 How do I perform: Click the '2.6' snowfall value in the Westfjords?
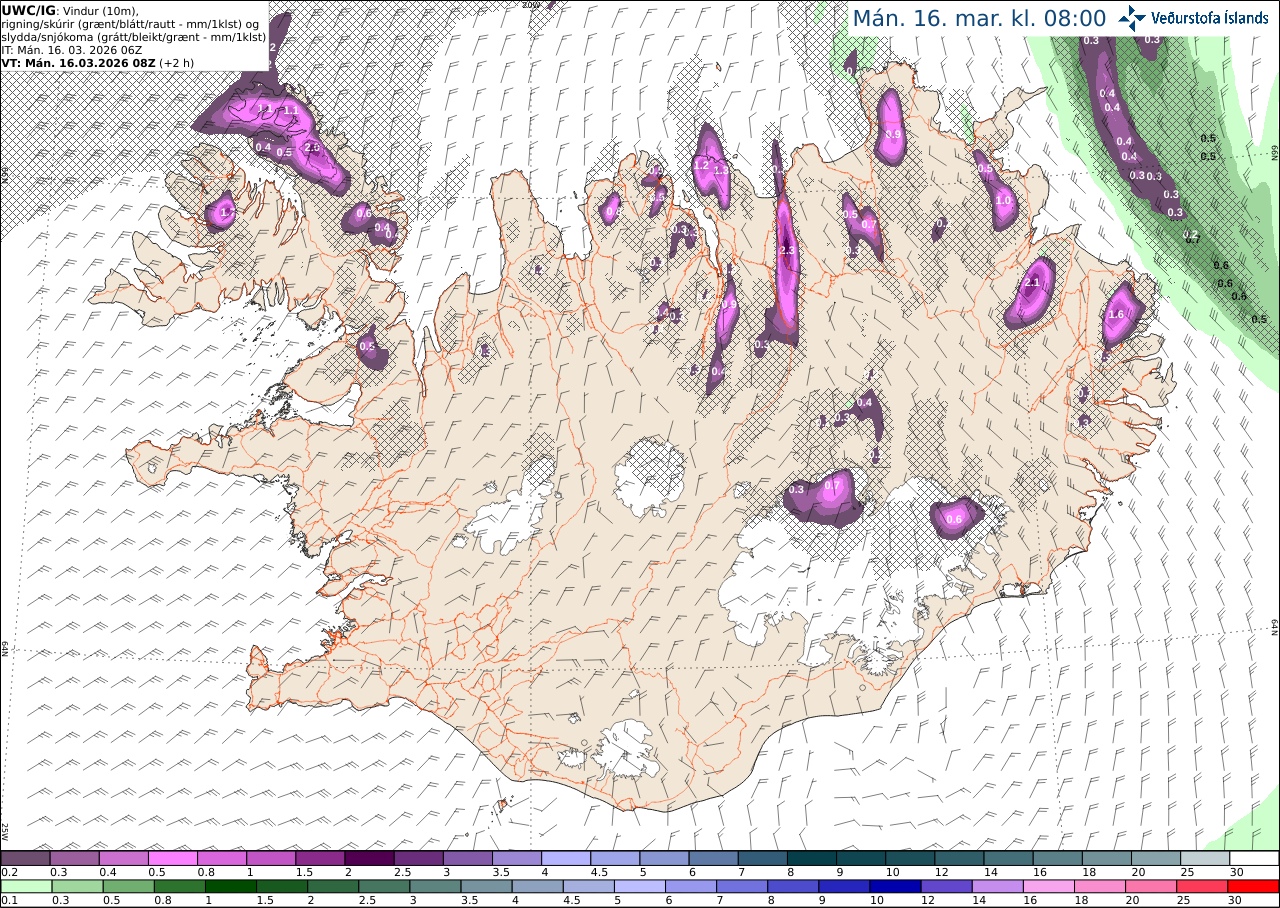[x=311, y=148]
